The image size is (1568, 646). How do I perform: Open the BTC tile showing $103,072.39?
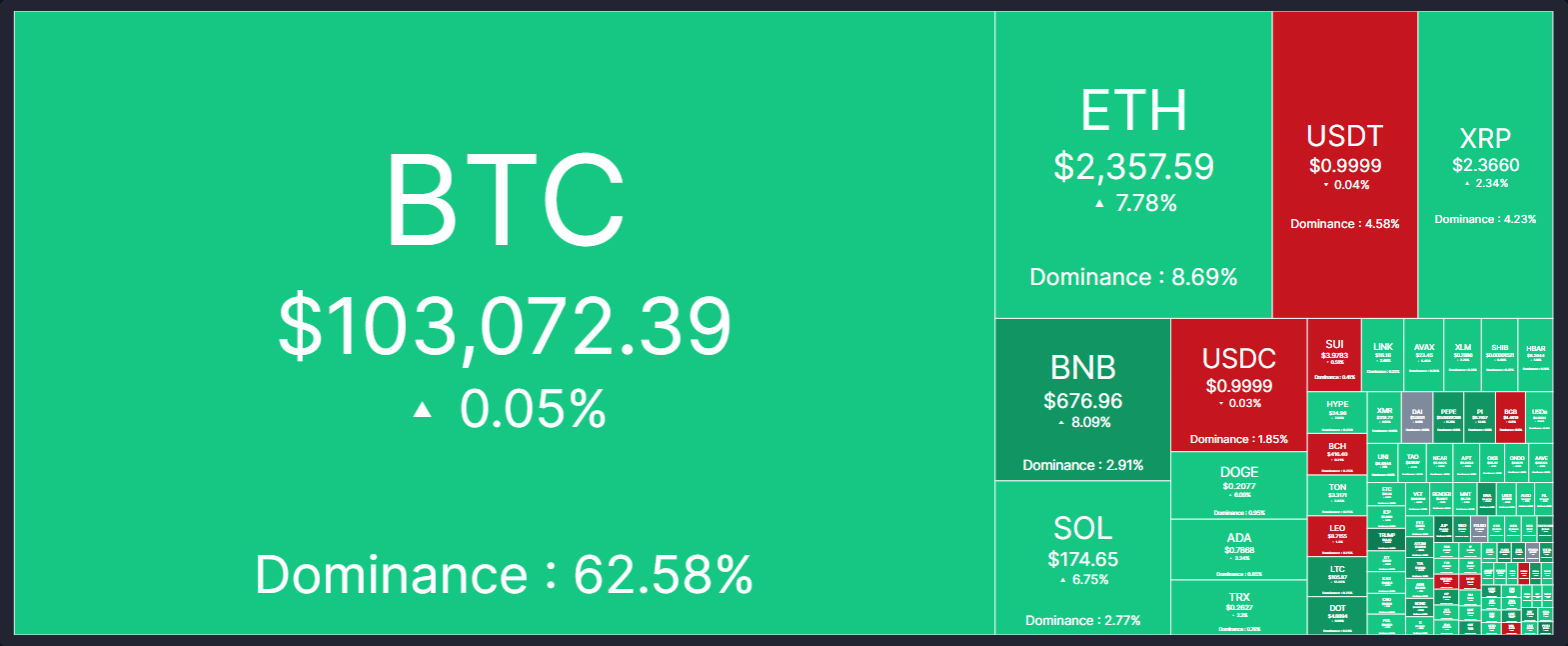click(505, 323)
